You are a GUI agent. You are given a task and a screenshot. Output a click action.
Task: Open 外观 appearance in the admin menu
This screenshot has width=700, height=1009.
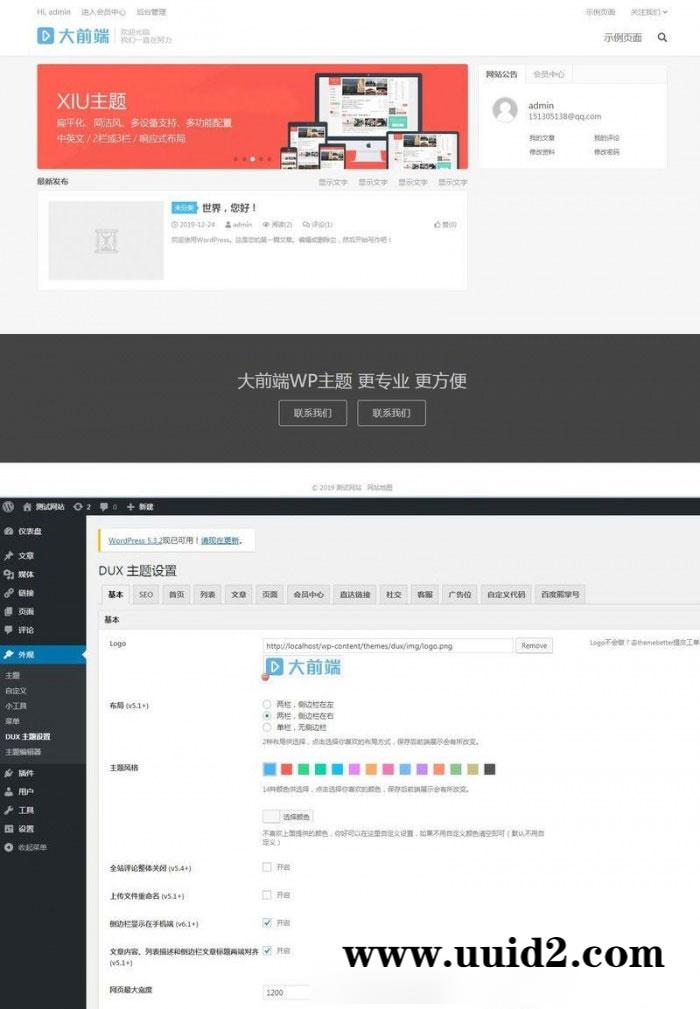pyautogui.click(x=42, y=654)
